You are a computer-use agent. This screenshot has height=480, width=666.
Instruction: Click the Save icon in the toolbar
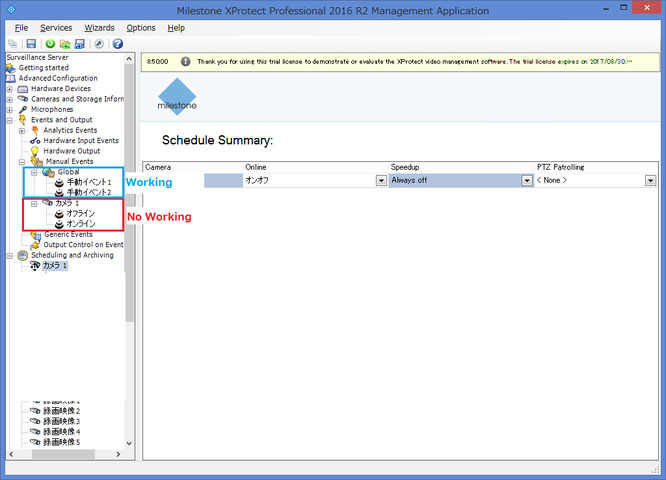pyautogui.click(x=31, y=44)
